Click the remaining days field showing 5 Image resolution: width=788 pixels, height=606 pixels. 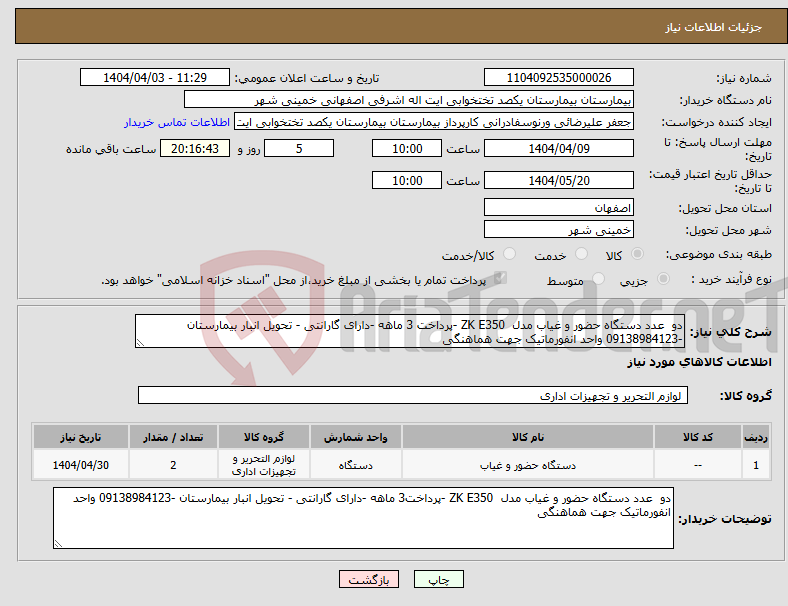(x=299, y=148)
